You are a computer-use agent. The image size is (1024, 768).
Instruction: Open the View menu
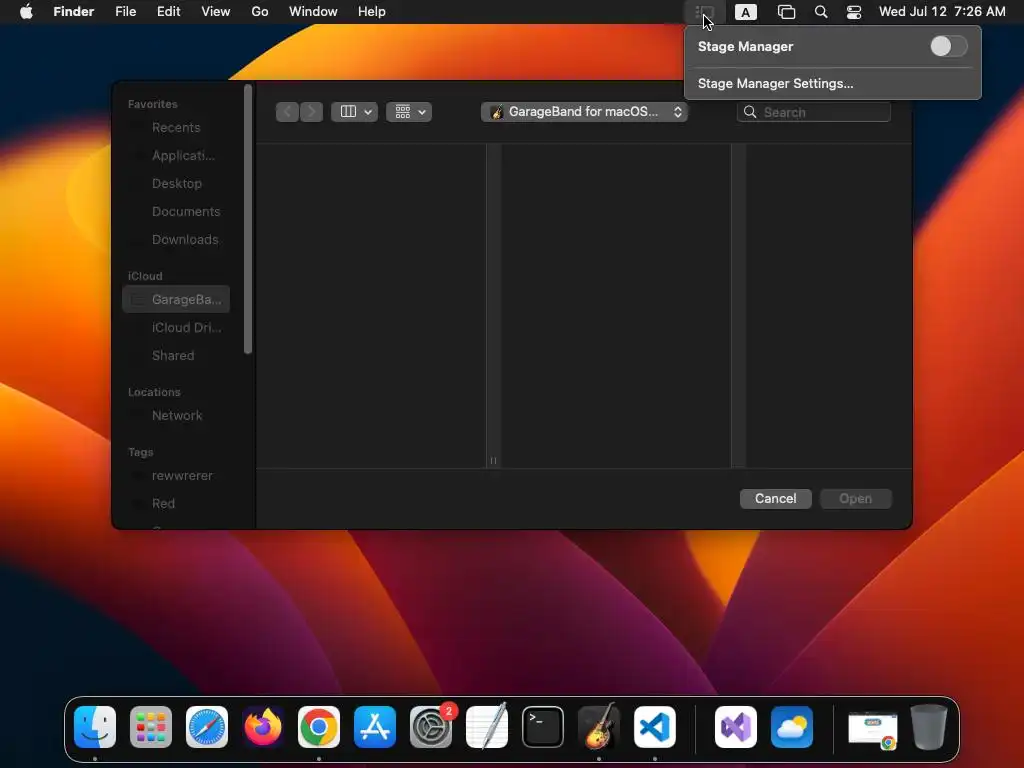(216, 12)
